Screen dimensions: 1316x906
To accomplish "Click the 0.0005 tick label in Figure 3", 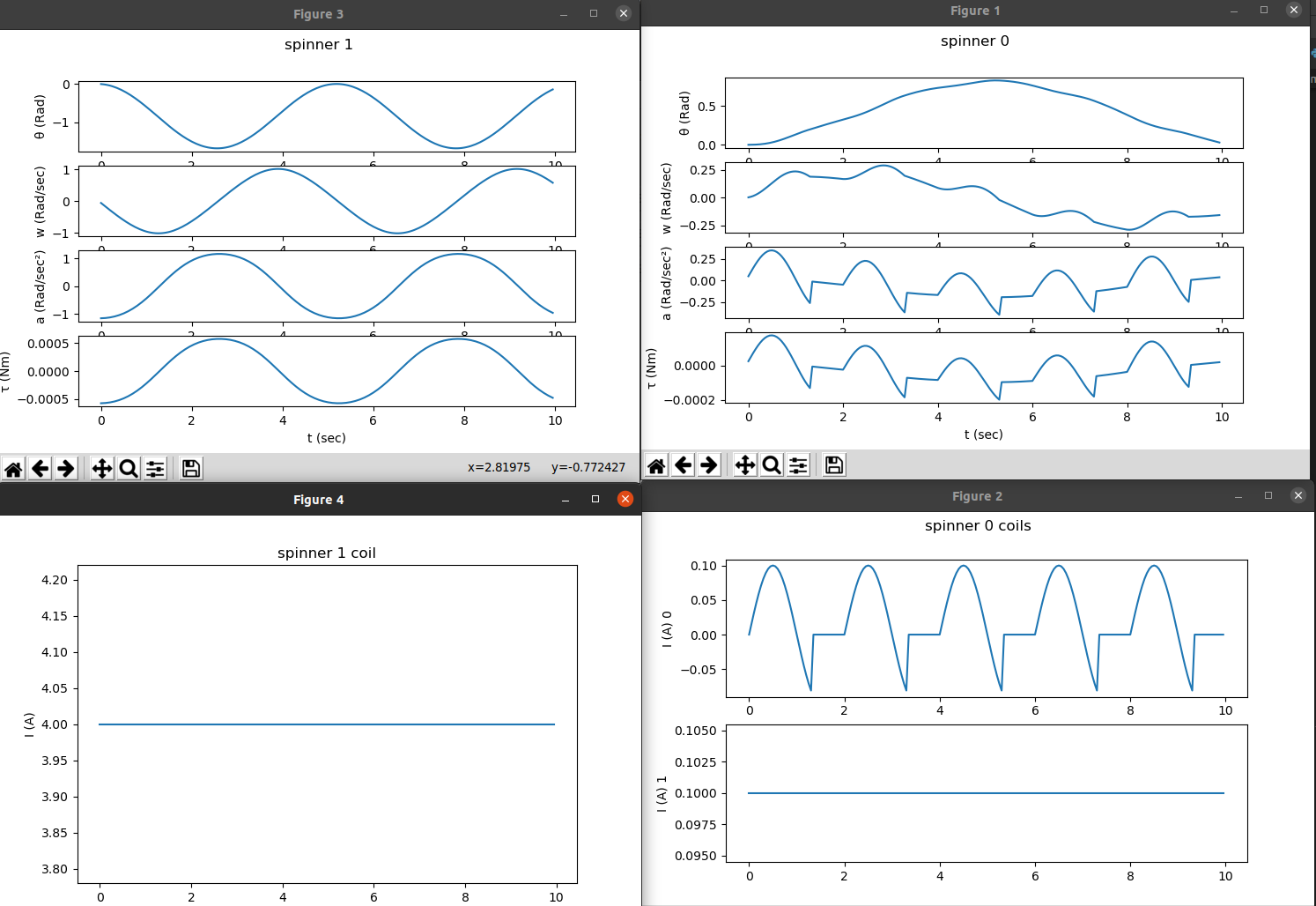I will click(x=48, y=344).
